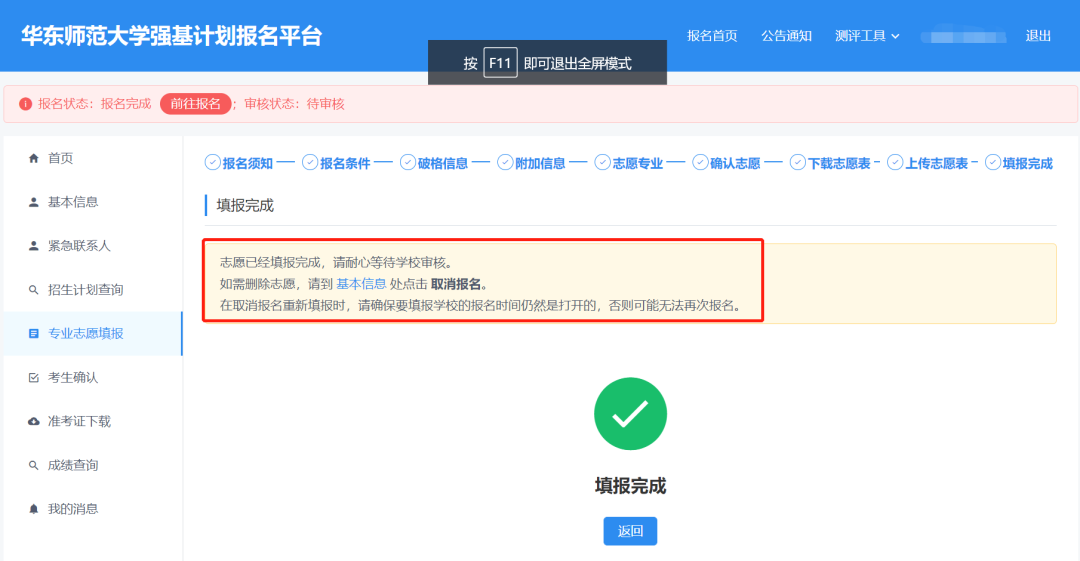Click the person icon beside 基本信息
This screenshot has width=1080, height=561.
[33, 202]
